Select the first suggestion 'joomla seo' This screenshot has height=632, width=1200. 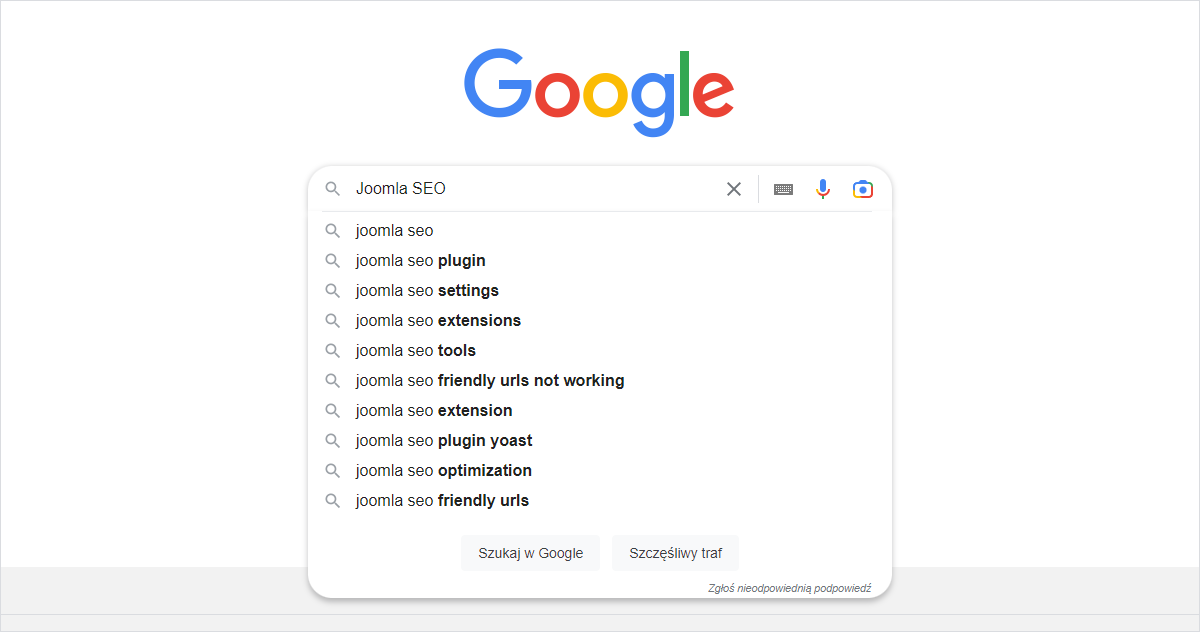393,230
